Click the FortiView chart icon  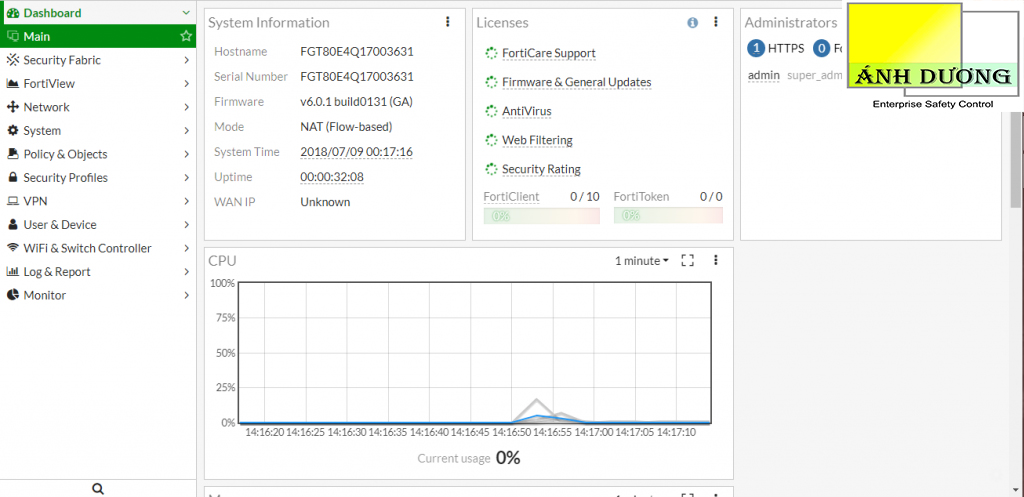(x=12, y=84)
